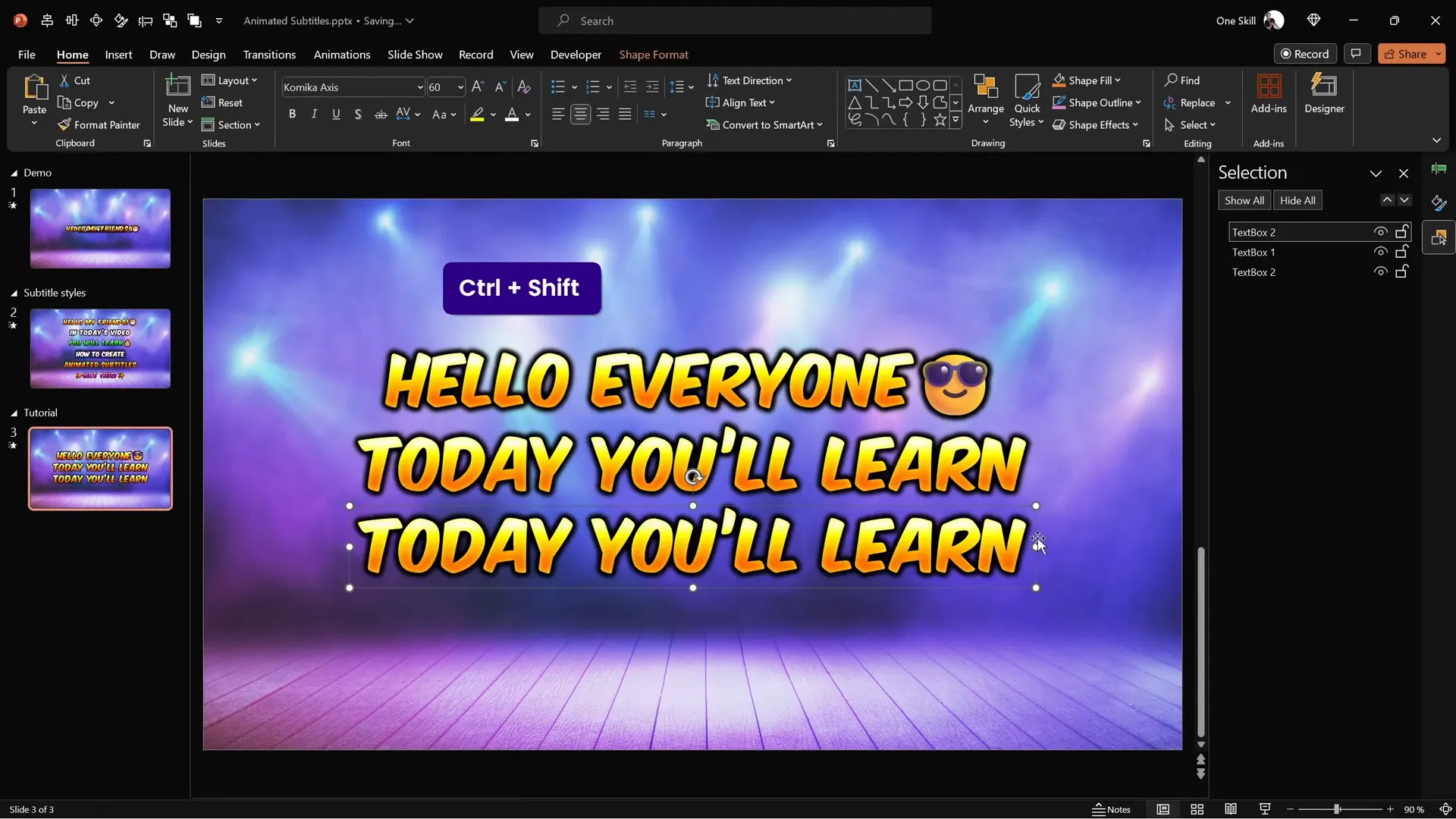Open Align Text dropdown

[x=741, y=102]
